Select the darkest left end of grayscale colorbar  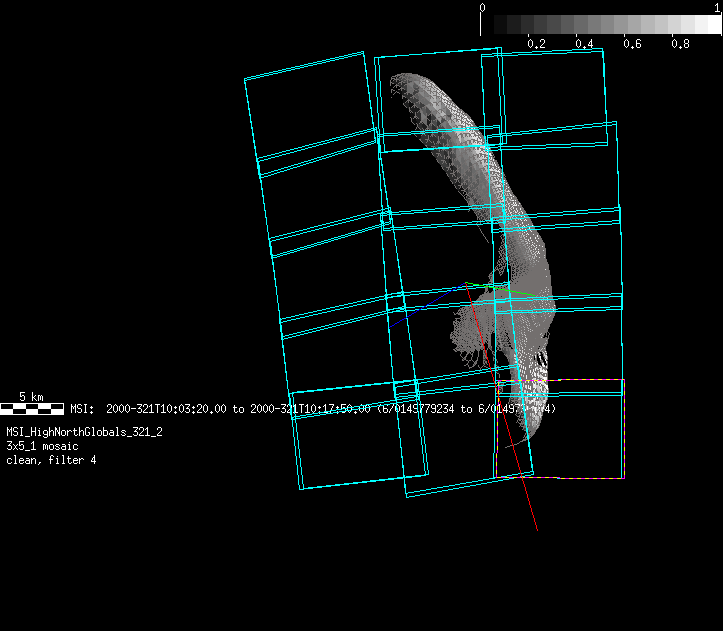pyautogui.click(x=490, y=25)
